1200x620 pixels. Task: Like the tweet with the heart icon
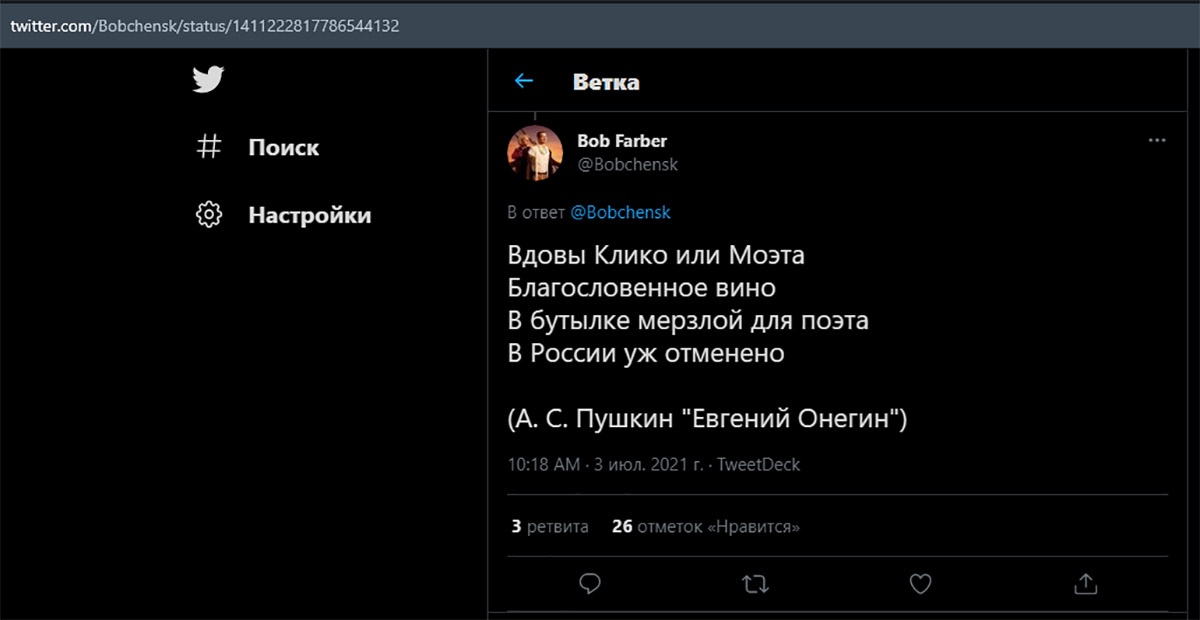coord(921,583)
